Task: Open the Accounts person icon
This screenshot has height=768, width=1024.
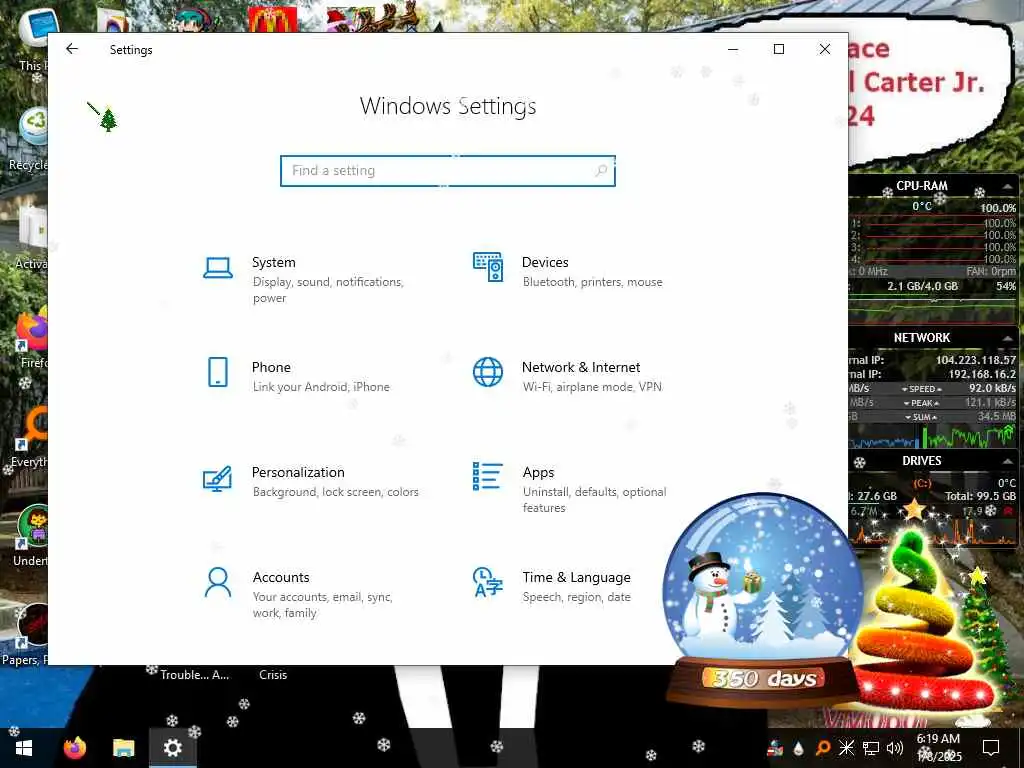Action: click(217, 583)
